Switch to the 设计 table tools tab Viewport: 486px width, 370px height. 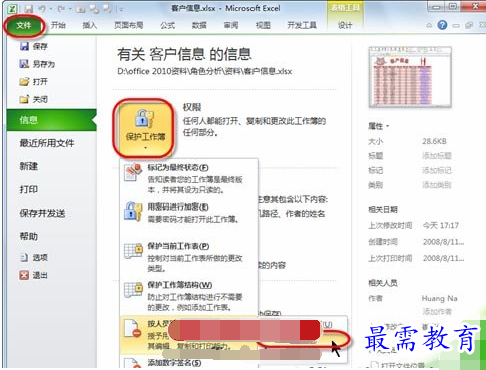345,25
